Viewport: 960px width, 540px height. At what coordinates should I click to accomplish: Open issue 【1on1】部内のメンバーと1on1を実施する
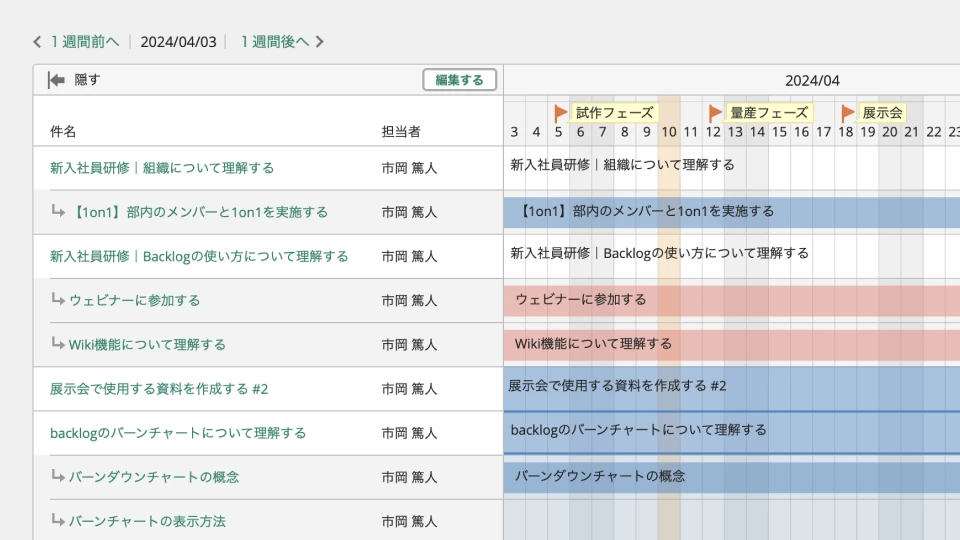point(198,212)
